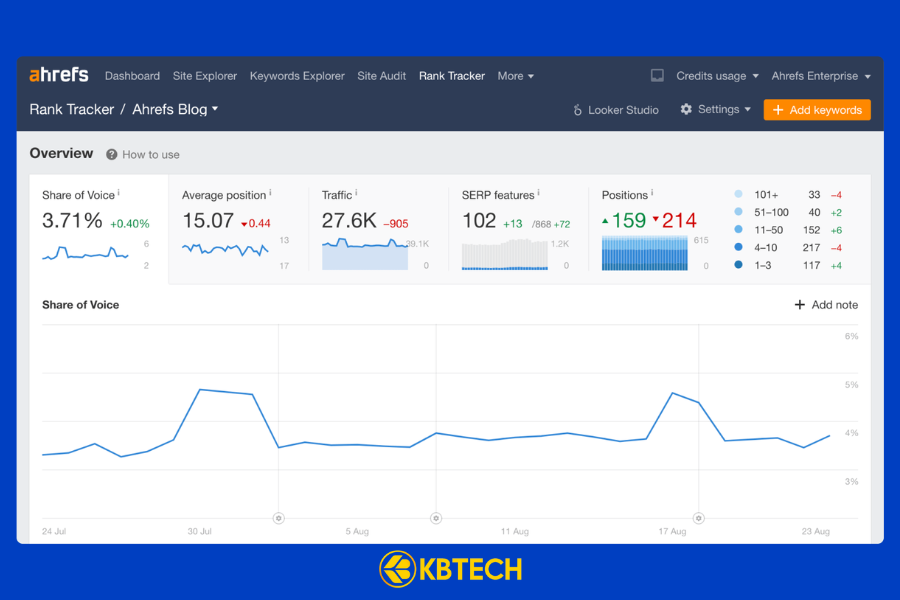Click the ahrefs logo

59,75
